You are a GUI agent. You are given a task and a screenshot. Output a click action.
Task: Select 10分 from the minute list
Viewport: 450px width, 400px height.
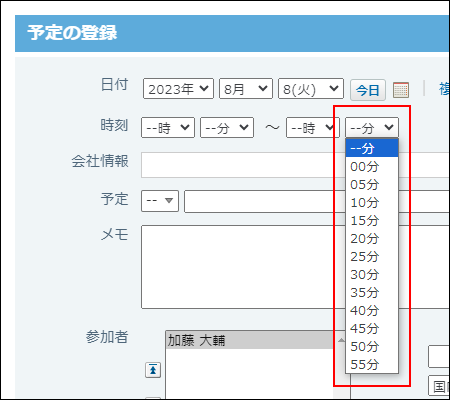[x=372, y=202]
